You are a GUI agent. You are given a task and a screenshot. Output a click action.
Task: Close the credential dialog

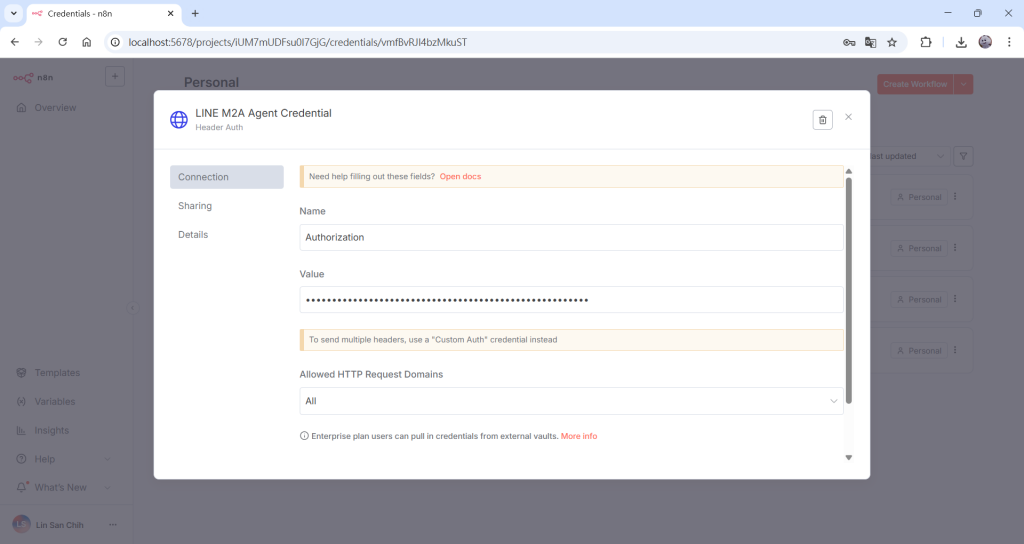(848, 117)
